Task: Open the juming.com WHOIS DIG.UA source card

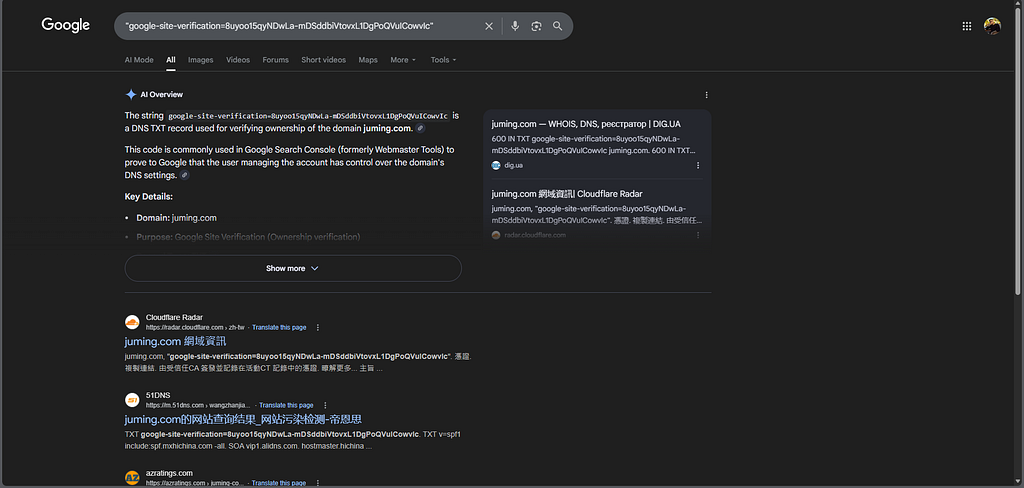Action: [585, 123]
